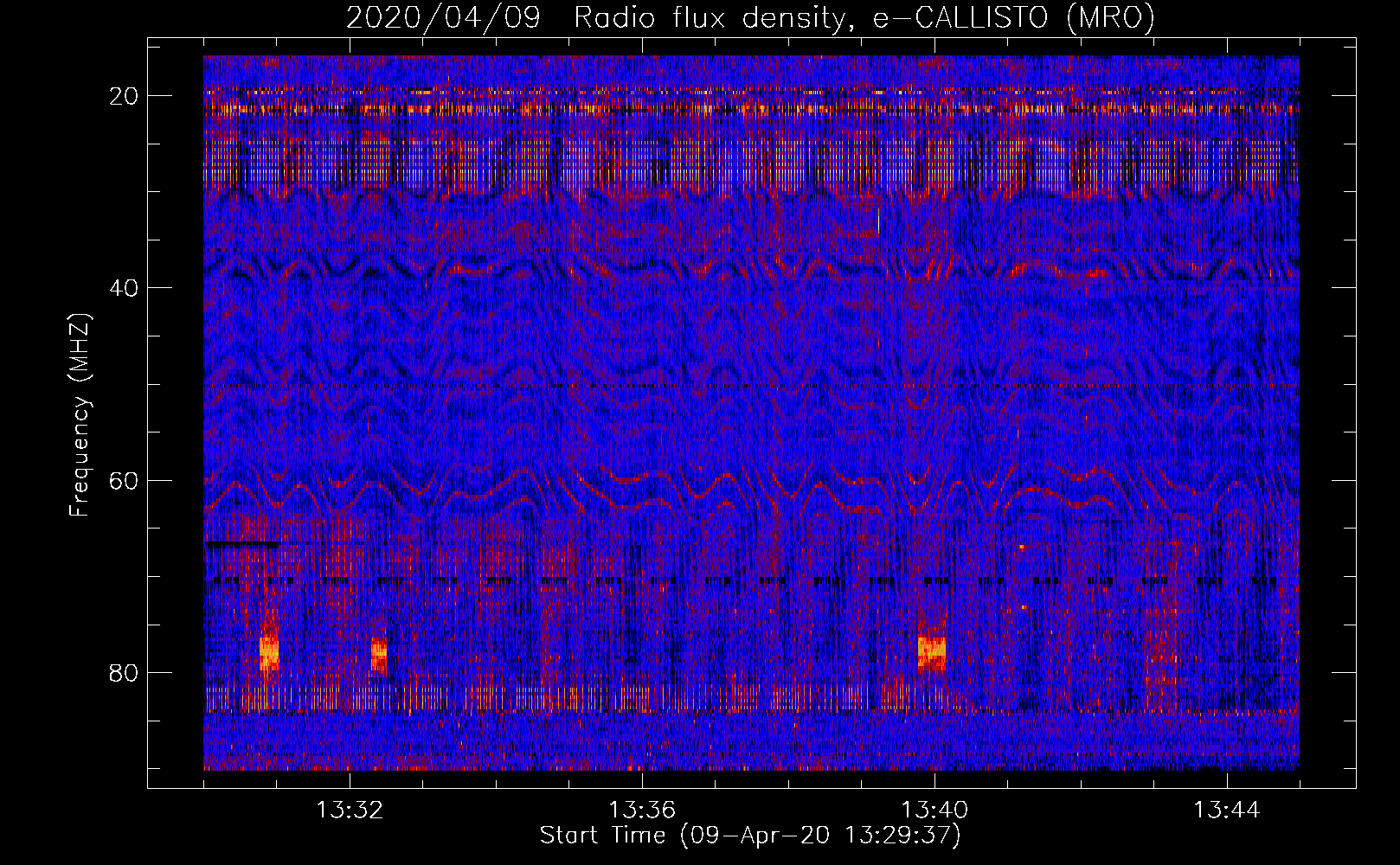Click the 20 MHz frequency tick label
The height and width of the screenshot is (865, 1400).
(x=124, y=96)
